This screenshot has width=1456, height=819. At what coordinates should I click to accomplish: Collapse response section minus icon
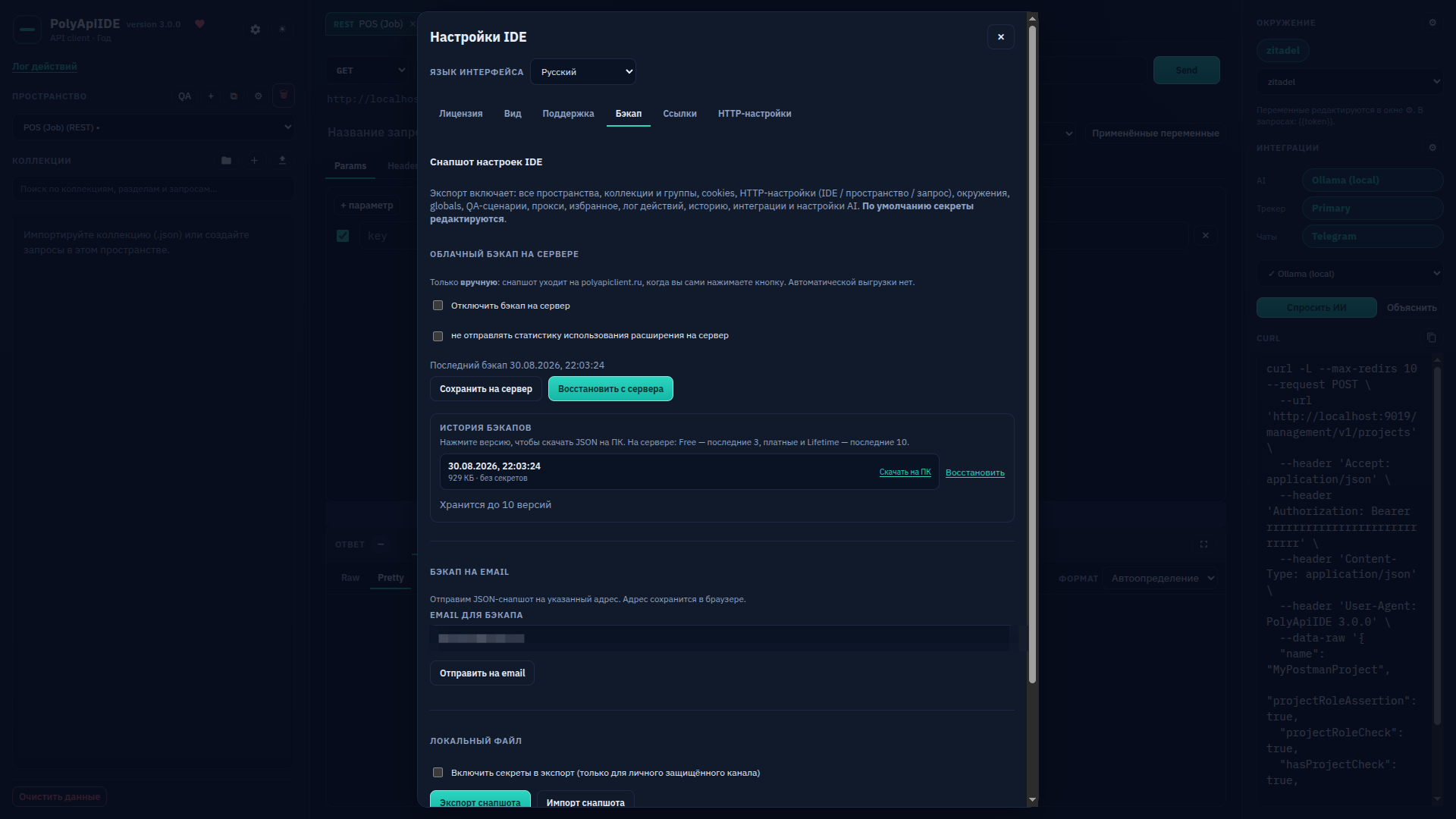click(x=381, y=544)
